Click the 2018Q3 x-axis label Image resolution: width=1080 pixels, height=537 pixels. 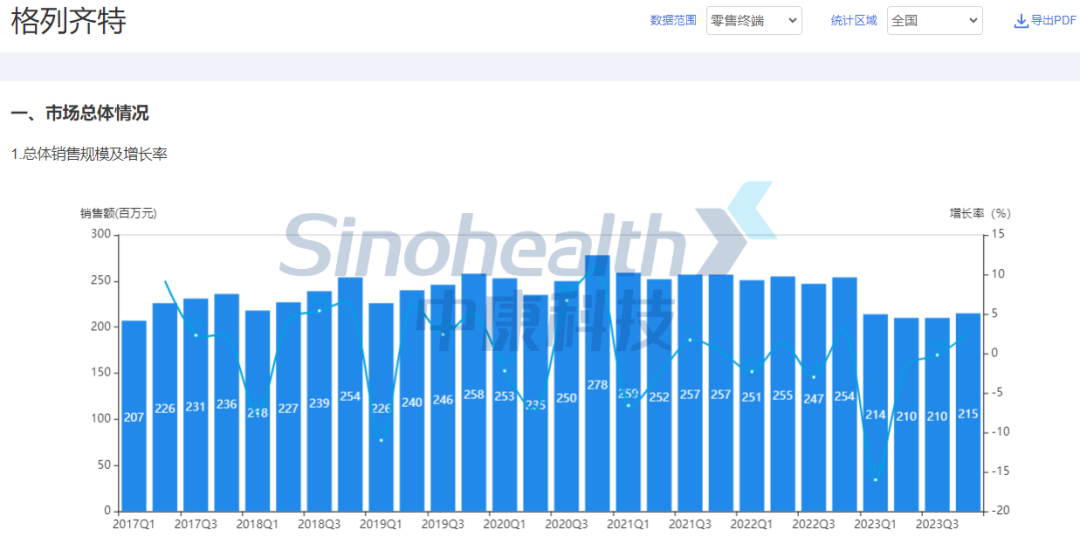point(320,523)
